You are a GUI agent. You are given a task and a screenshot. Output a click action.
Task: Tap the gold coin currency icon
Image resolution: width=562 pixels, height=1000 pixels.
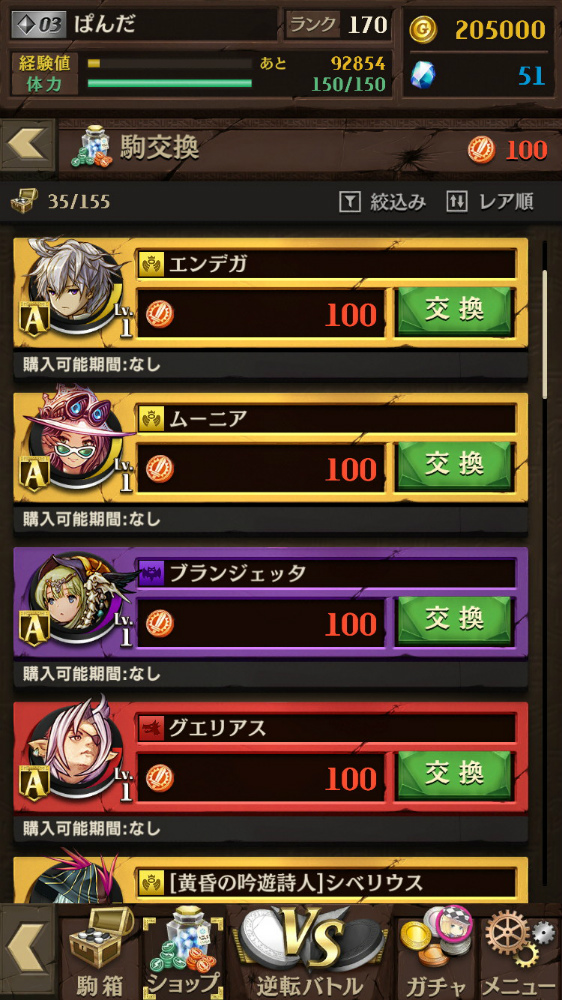[x=423, y=30]
